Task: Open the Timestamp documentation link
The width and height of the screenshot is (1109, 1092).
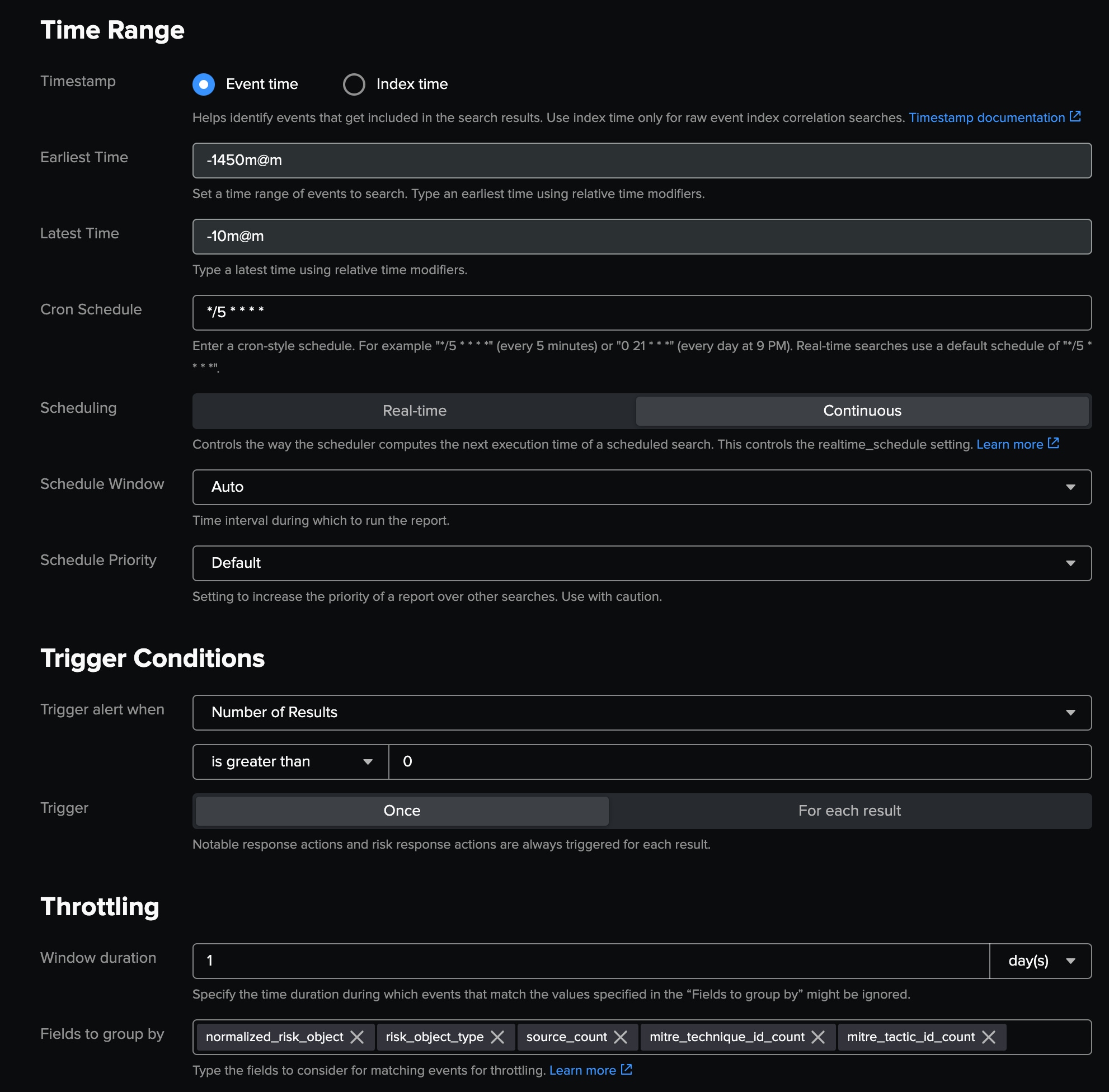Action: pyautogui.click(x=994, y=117)
